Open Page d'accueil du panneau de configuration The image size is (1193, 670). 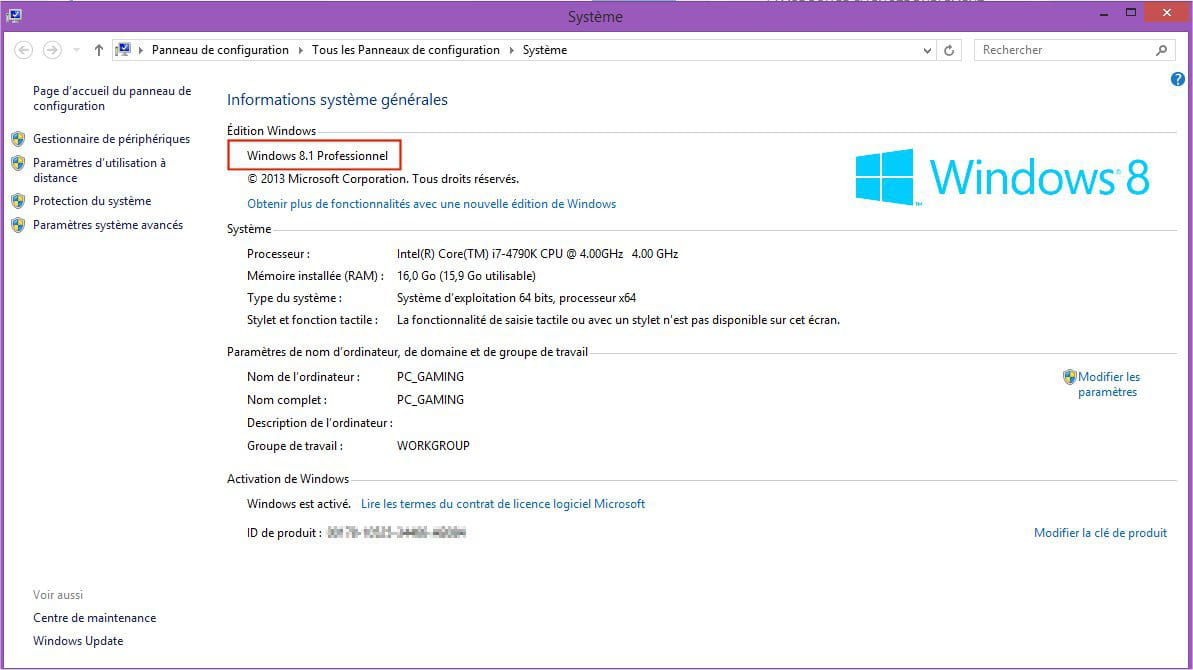pos(112,98)
